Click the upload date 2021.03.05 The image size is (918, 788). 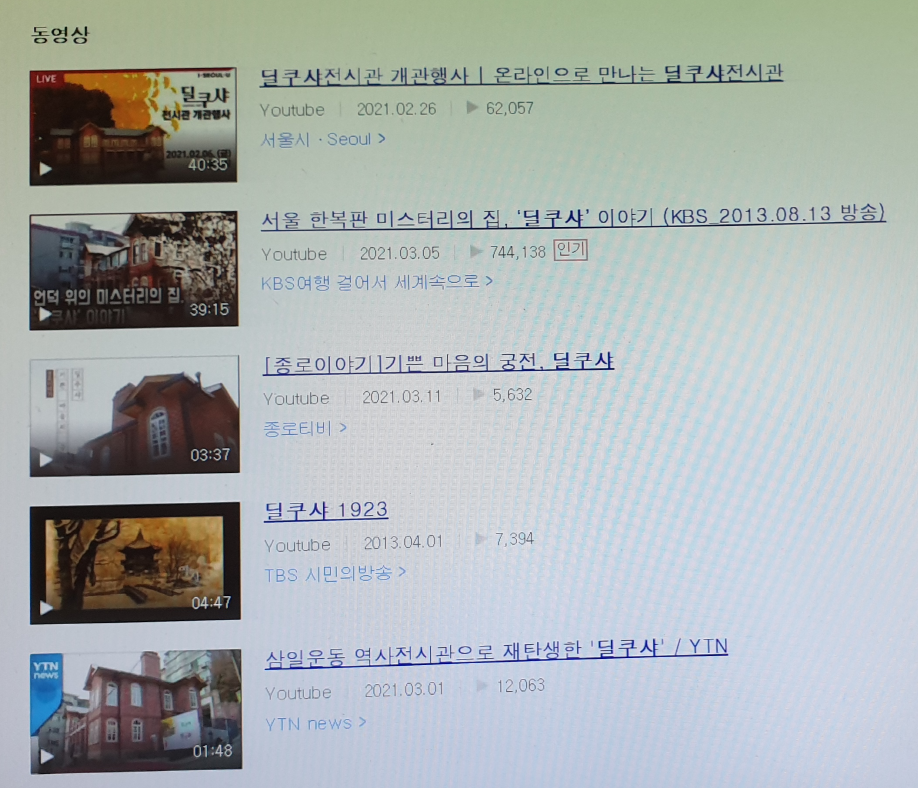point(400,253)
